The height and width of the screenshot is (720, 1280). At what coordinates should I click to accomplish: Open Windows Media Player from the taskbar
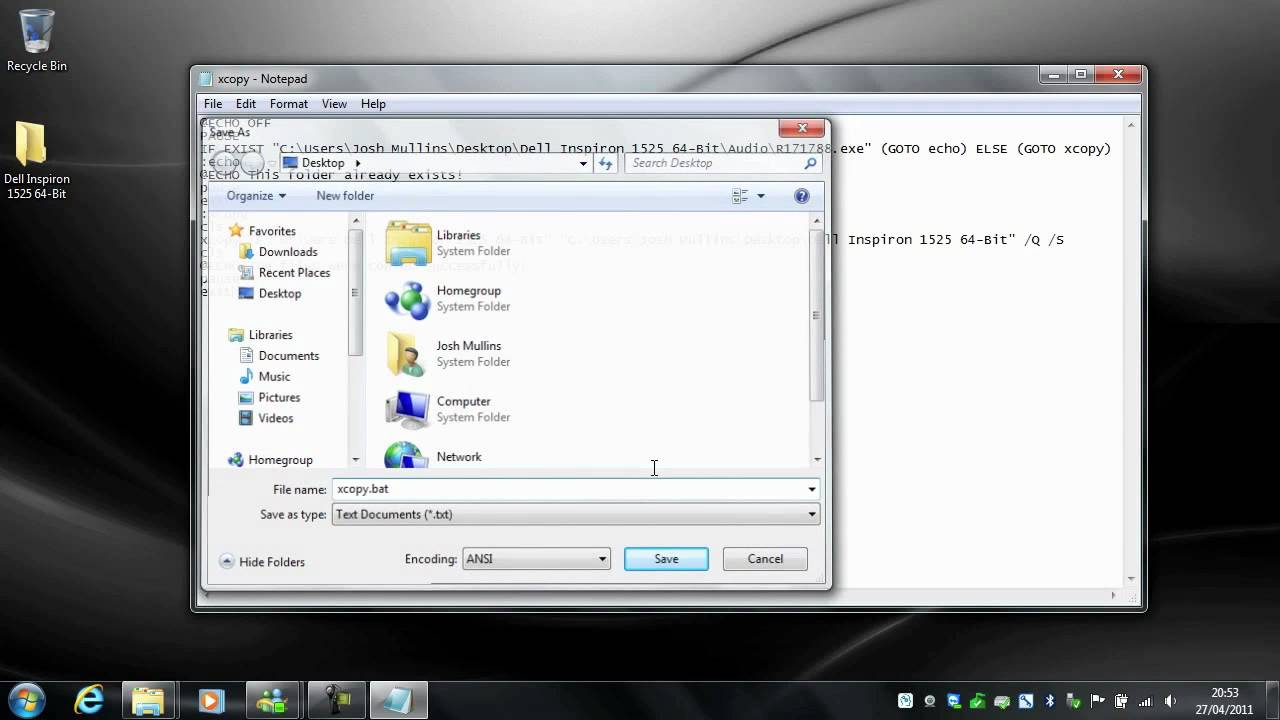click(210, 700)
